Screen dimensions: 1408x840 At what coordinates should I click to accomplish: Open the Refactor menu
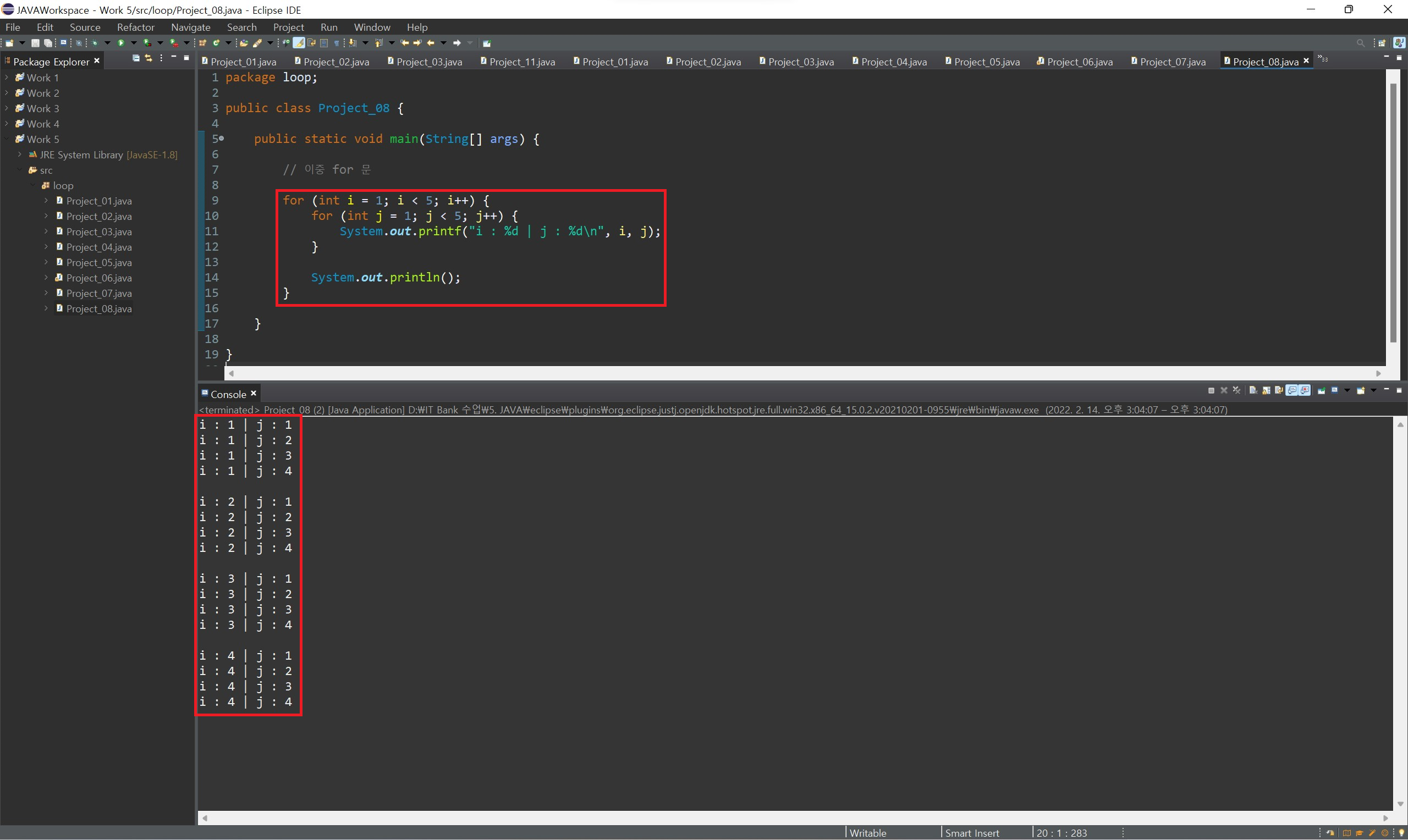coord(135,27)
